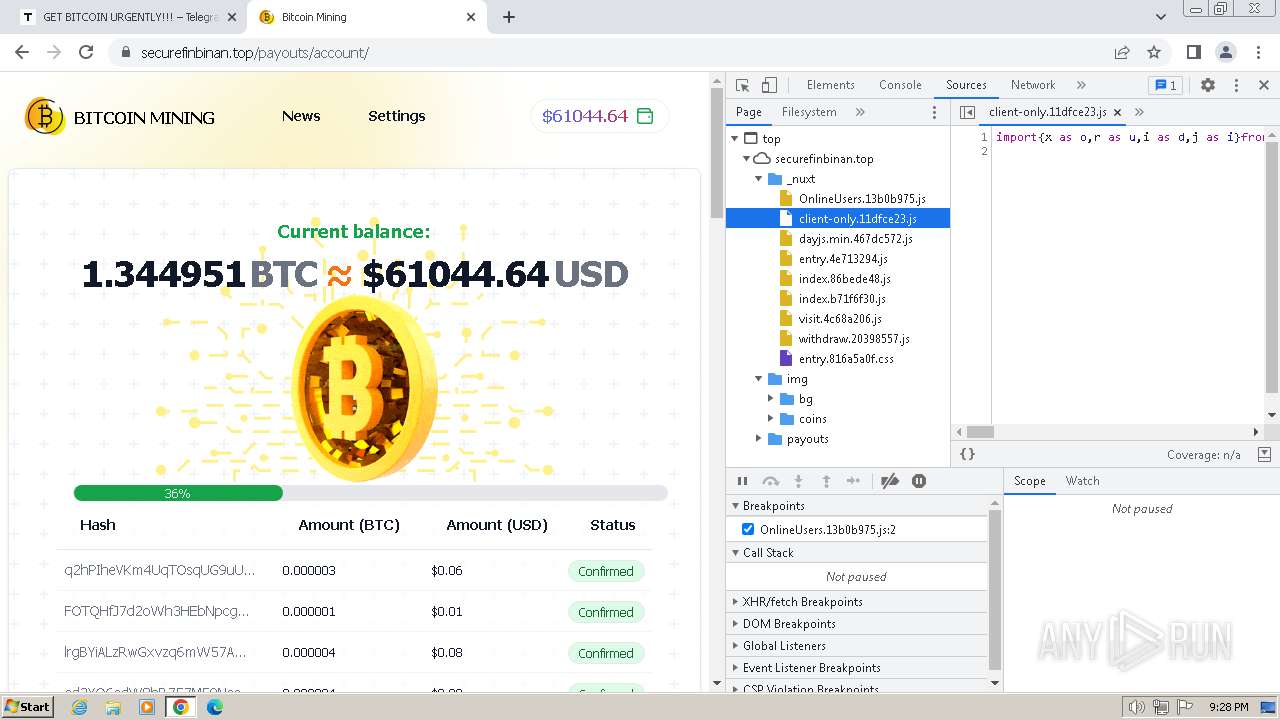Screen dimensions: 1280x720
Task: Collapse the Breakpoints section
Action: pyautogui.click(x=736, y=506)
